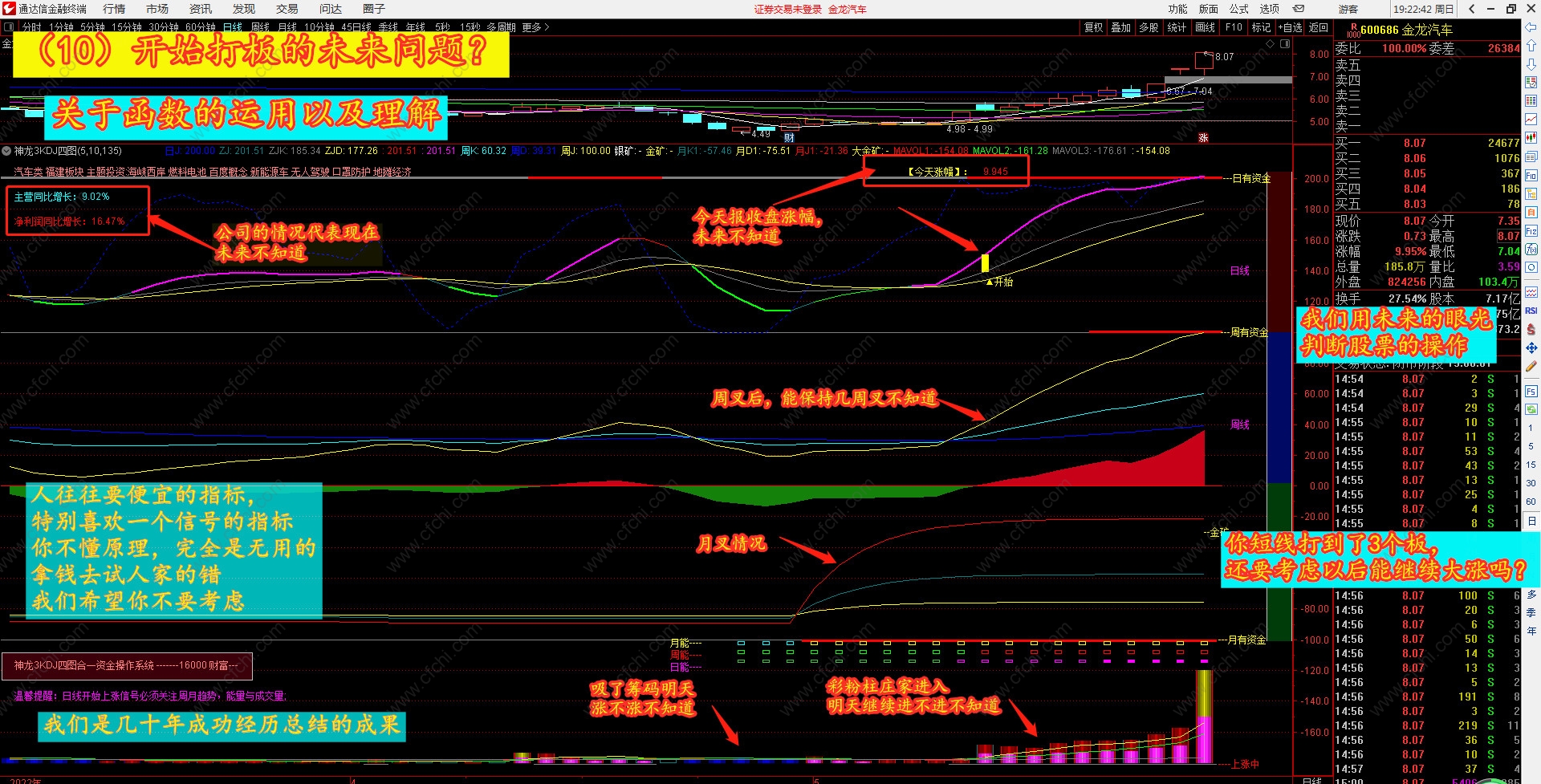Open the 神龙3KDJ四图 indicator dropdown icon
The image size is (1541, 784).
coord(6,151)
